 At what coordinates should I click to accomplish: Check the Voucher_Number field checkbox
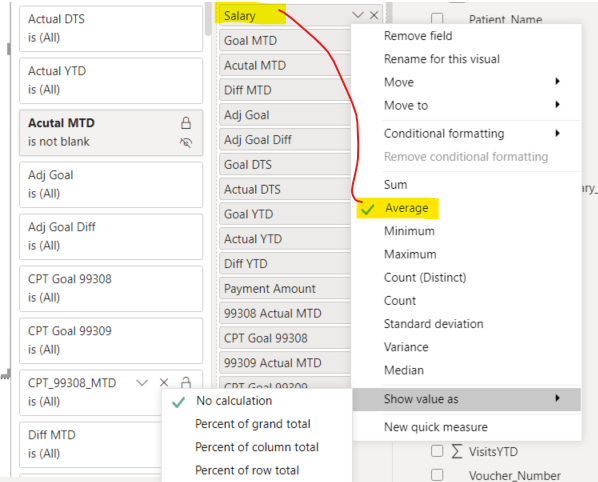[x=437, y=475]
